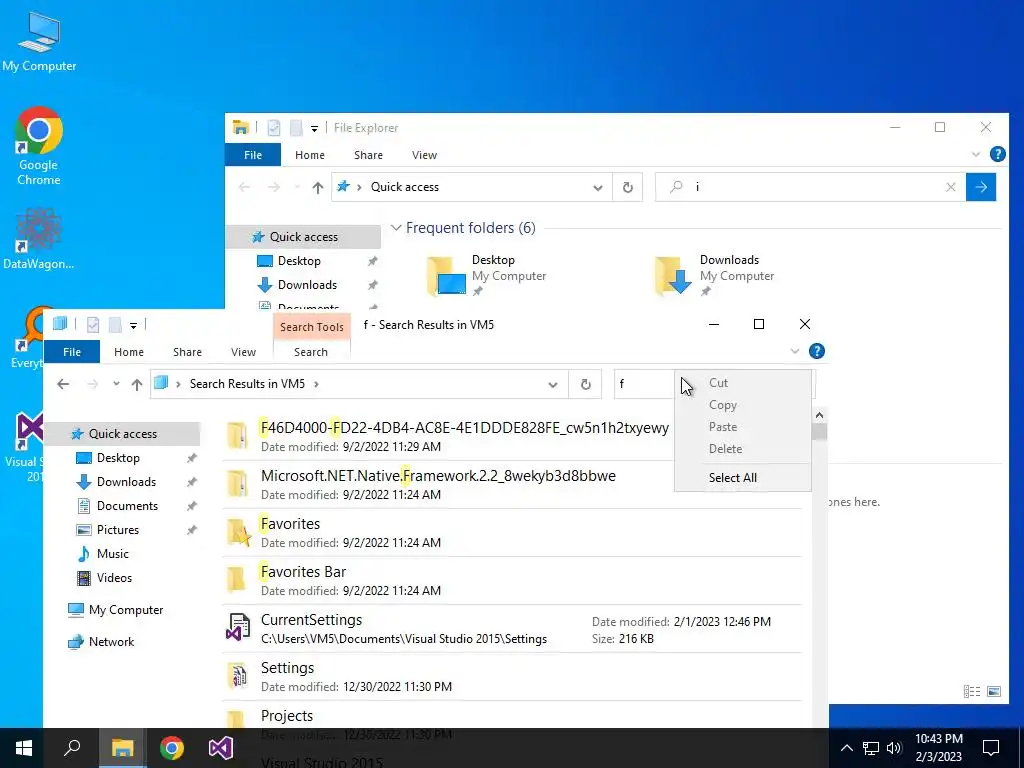Open Search tab under Search Tools
Viewport: 1024px width, 768px height.
pos(311,352)
